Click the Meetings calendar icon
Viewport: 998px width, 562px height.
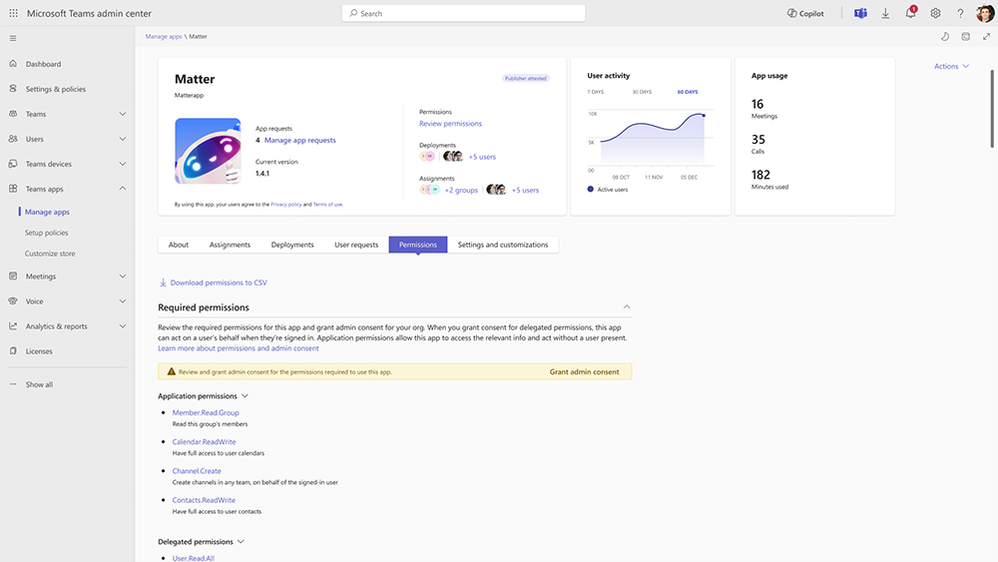pyautogui.click(x=13, y=276)
